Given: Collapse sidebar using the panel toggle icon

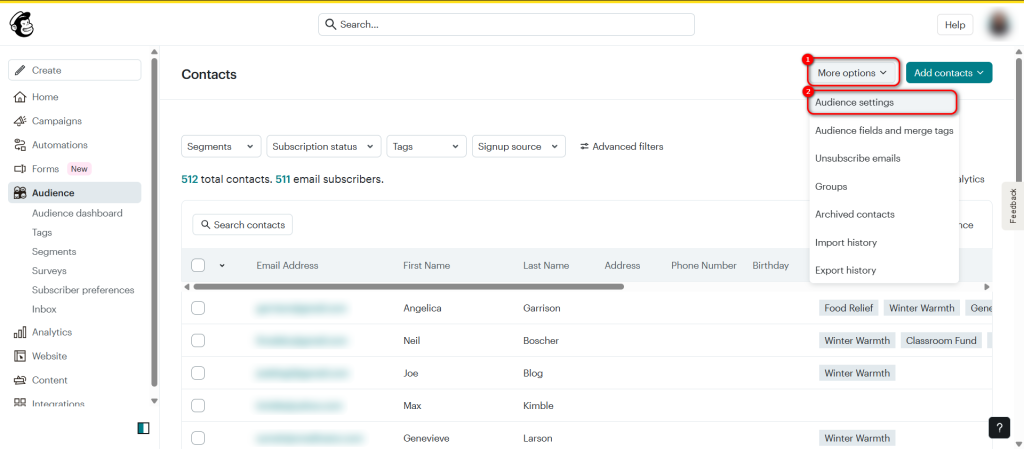Looking at the screenshot, I should pyautogui.click(x=143, y=428).
